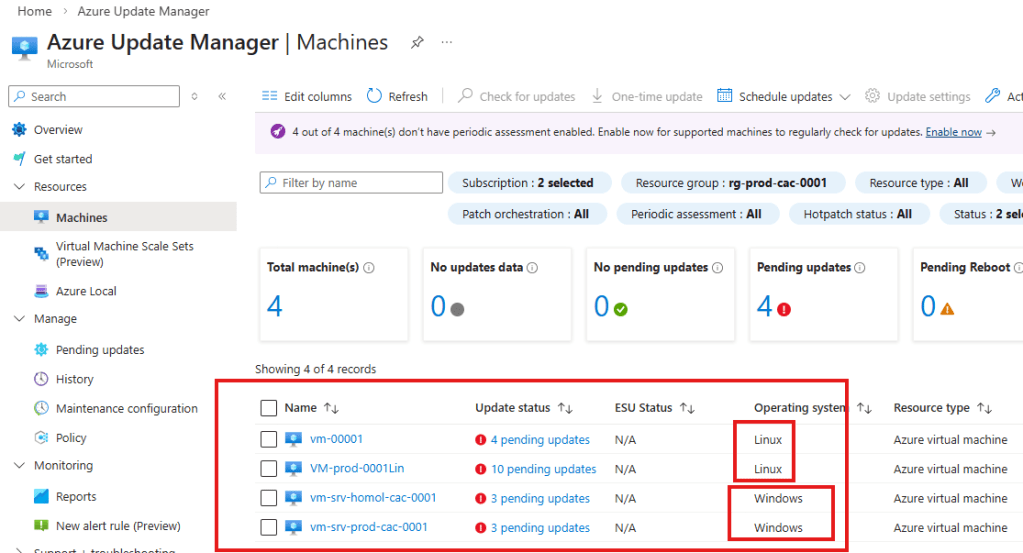Check the box for vm-00001 row
The height and width of the screenshot is (553, 1023).
268,439
